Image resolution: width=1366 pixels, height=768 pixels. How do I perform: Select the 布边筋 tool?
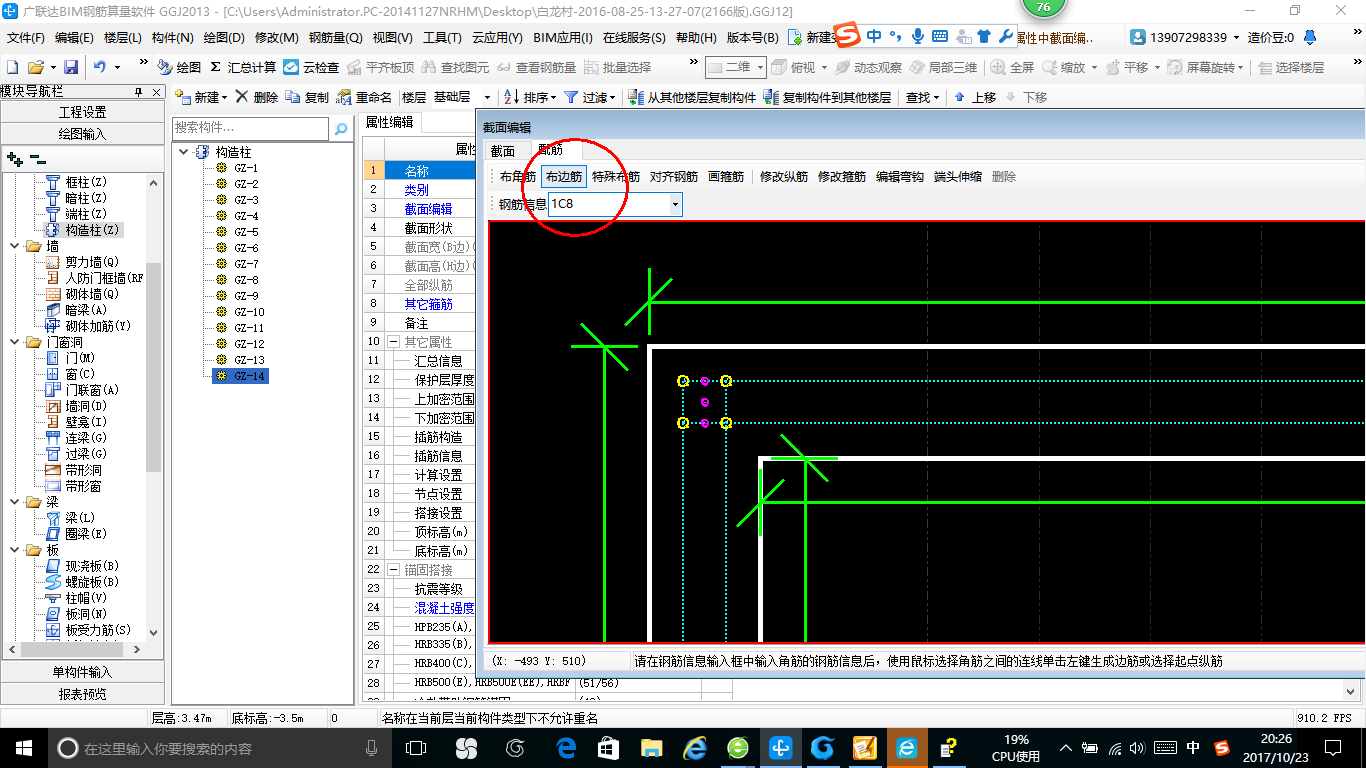pyautogui.click(x=563, y=177)
